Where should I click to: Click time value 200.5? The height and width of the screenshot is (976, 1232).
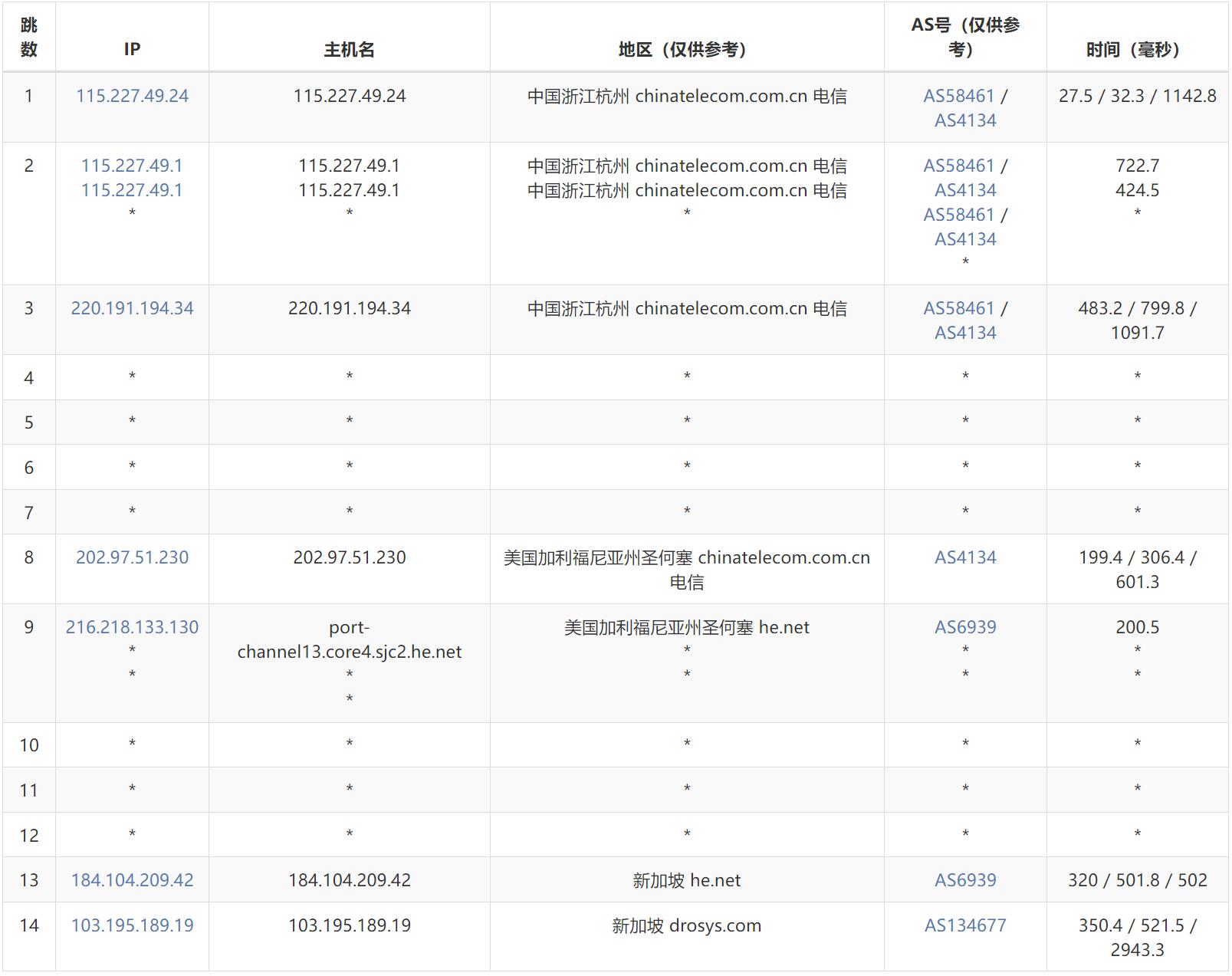pyautogui.click(x=1137, y=627)
